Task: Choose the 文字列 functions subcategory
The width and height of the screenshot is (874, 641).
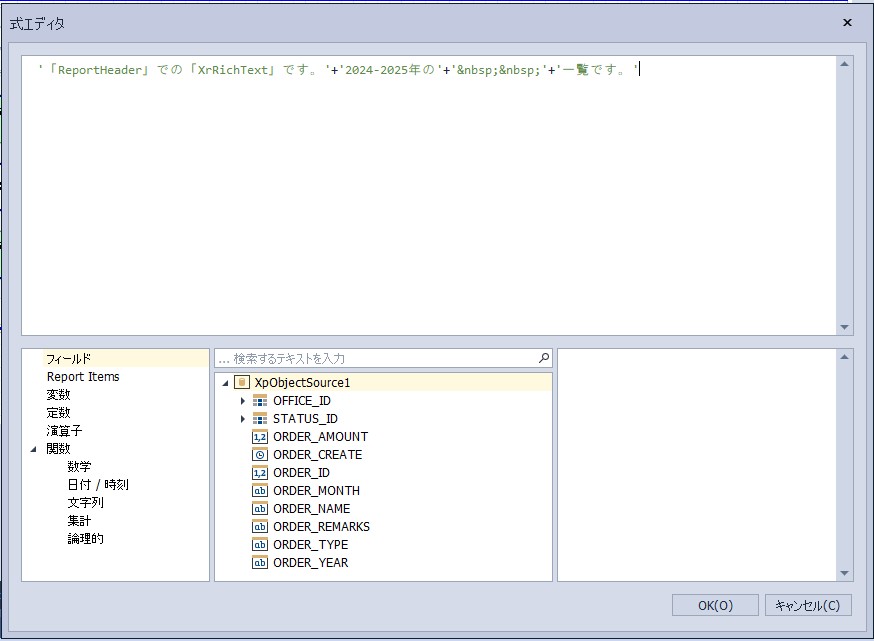Action: 86,503
